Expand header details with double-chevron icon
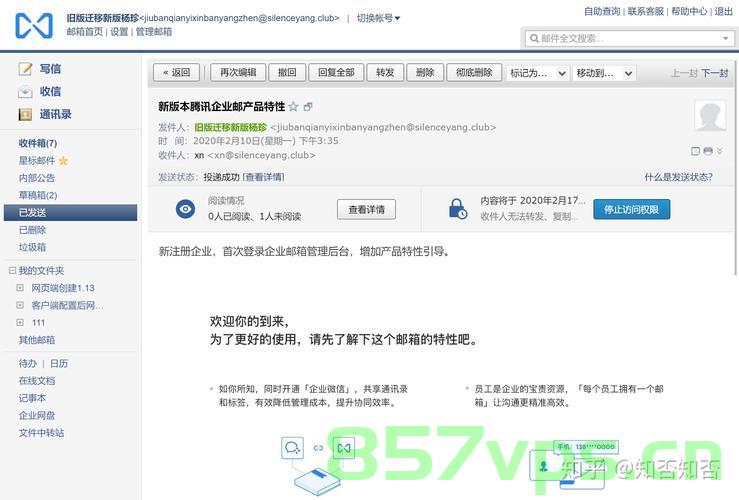The image size is (739, 500). [720, 151]
